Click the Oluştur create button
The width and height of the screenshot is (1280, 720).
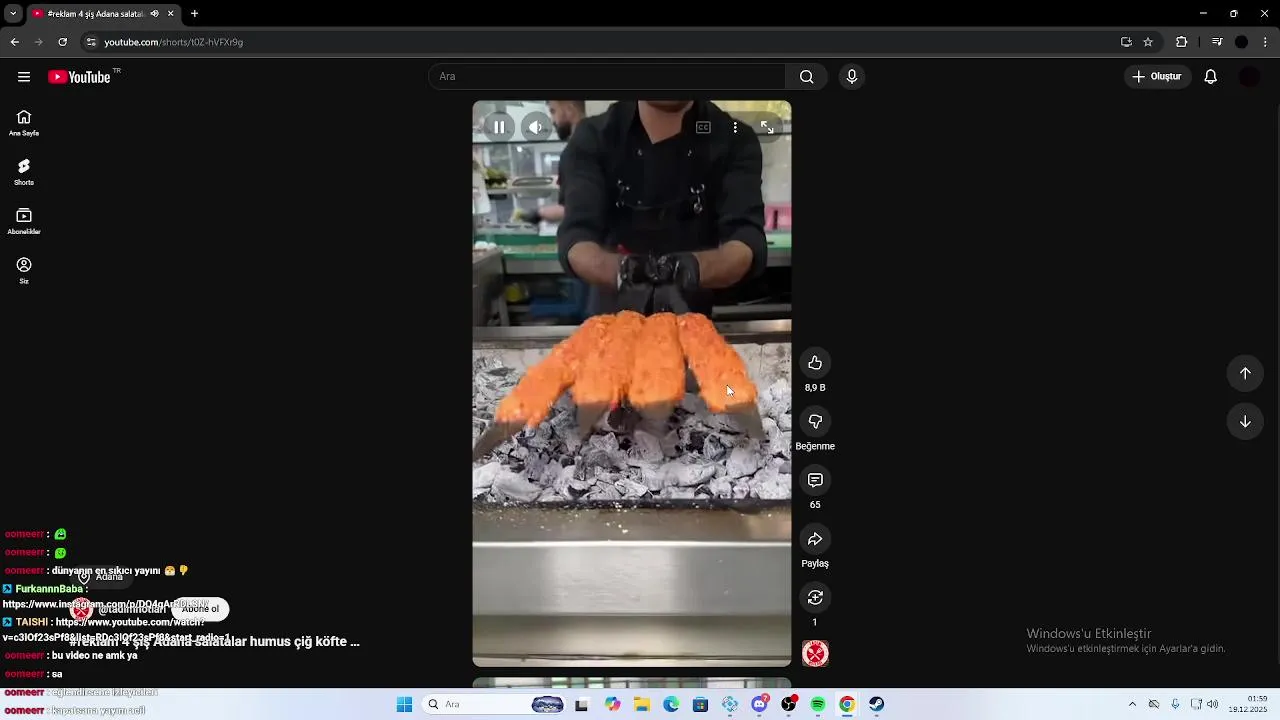coord(1158,77)
